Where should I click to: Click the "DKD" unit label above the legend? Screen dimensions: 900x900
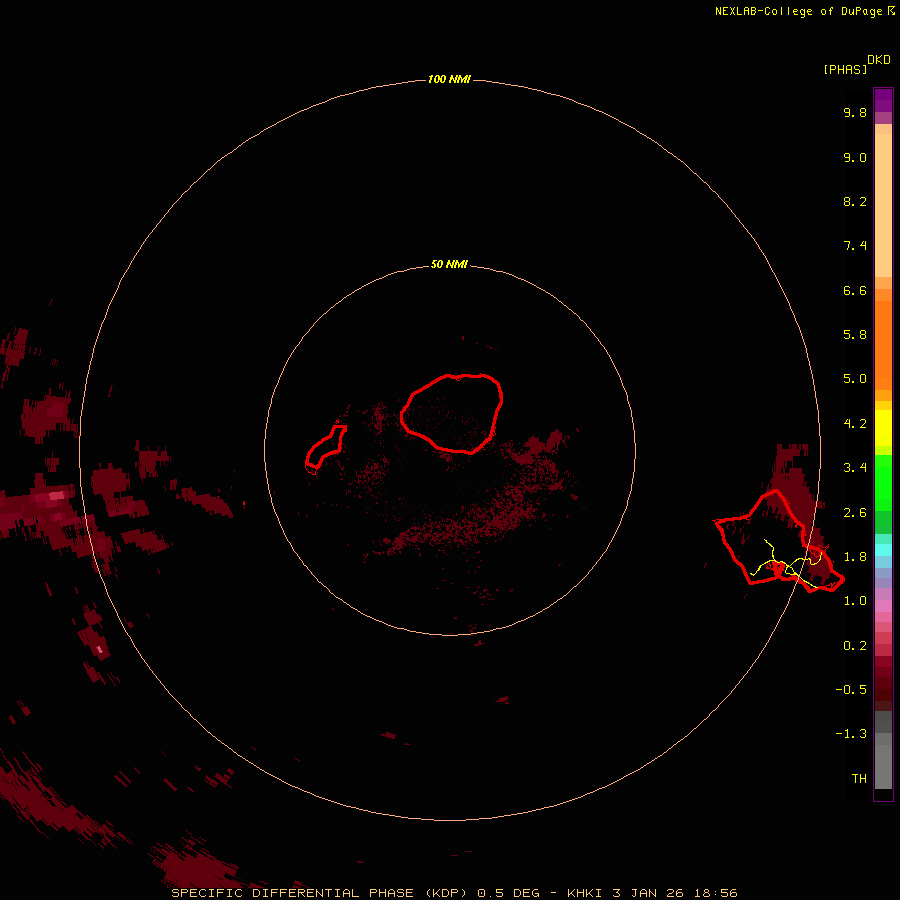[879, 59]
